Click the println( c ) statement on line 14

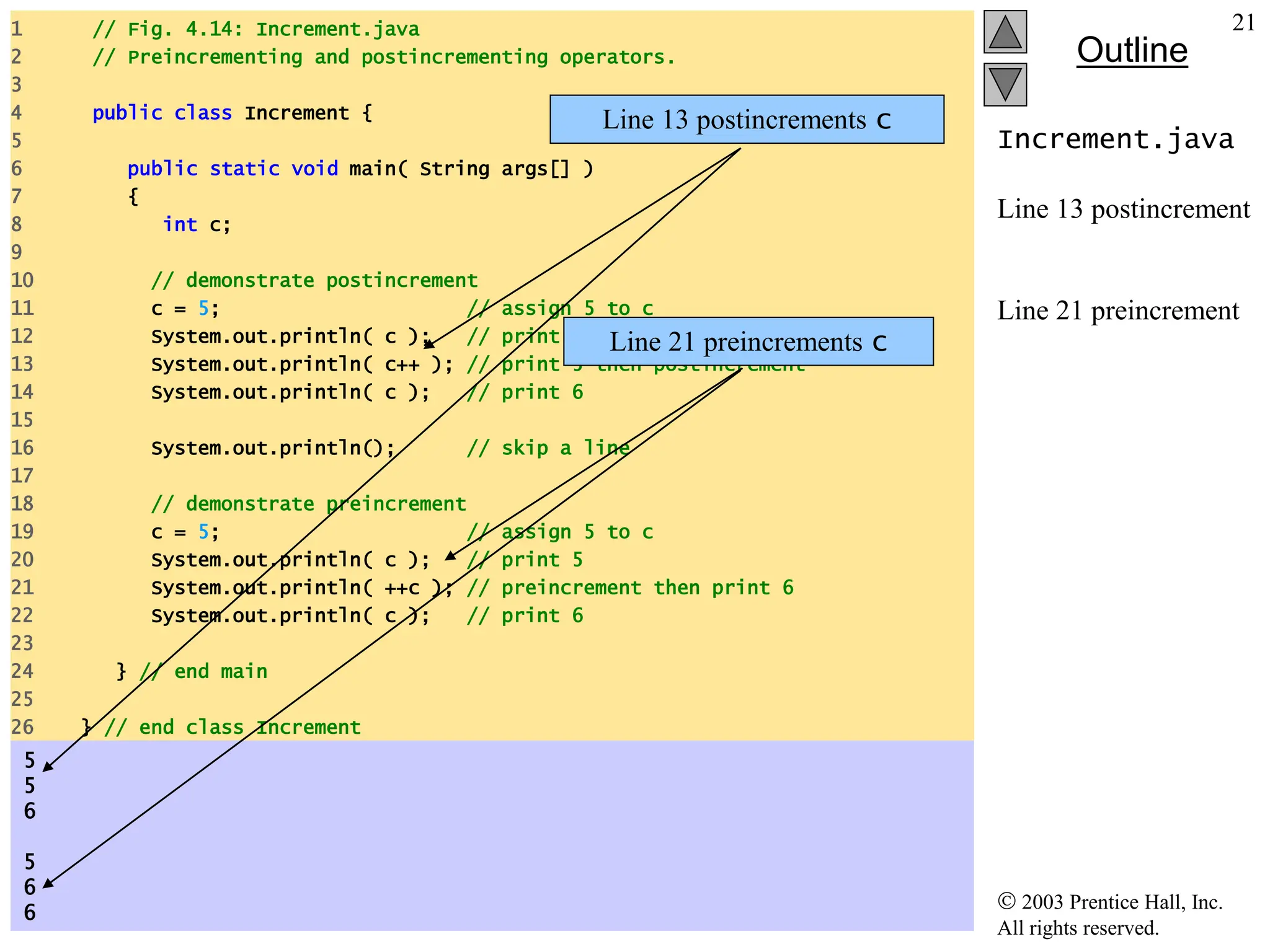tap(290, 392)
